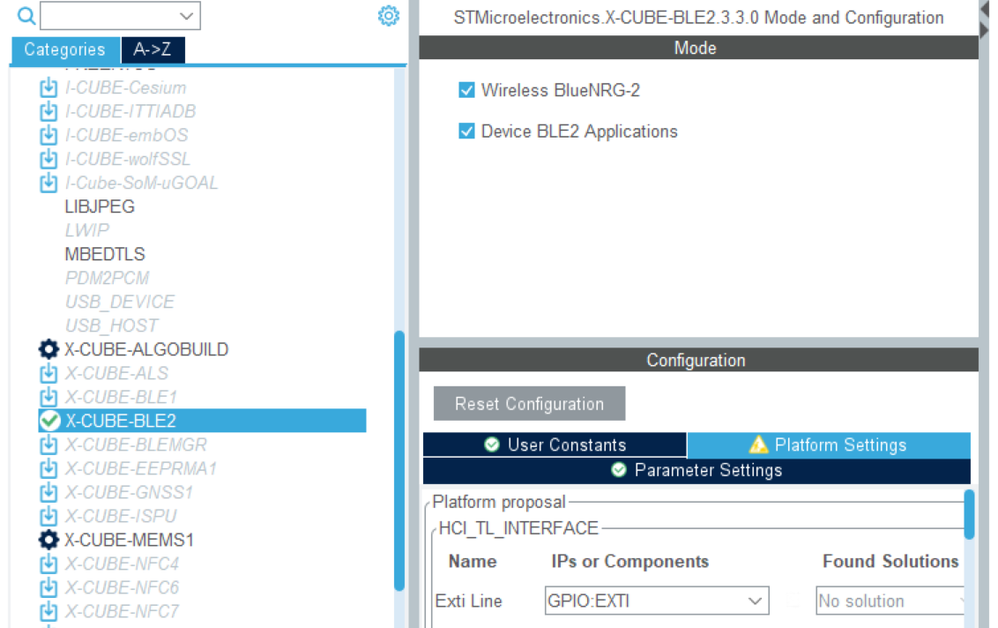Screen dimensions: 998x628
Task: Click the Found Solutions column header
Action: [x=890, y=561]
